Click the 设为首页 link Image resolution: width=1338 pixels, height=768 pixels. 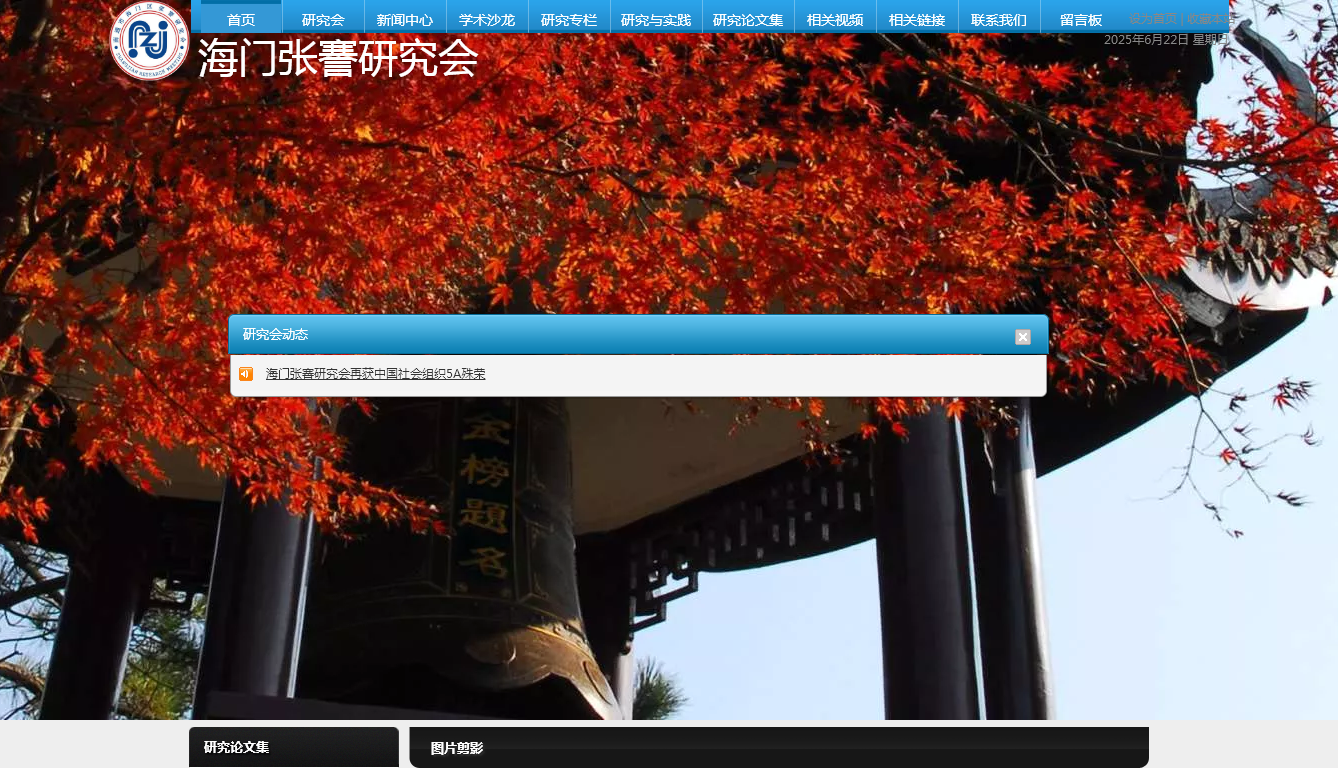(1153, 18)
